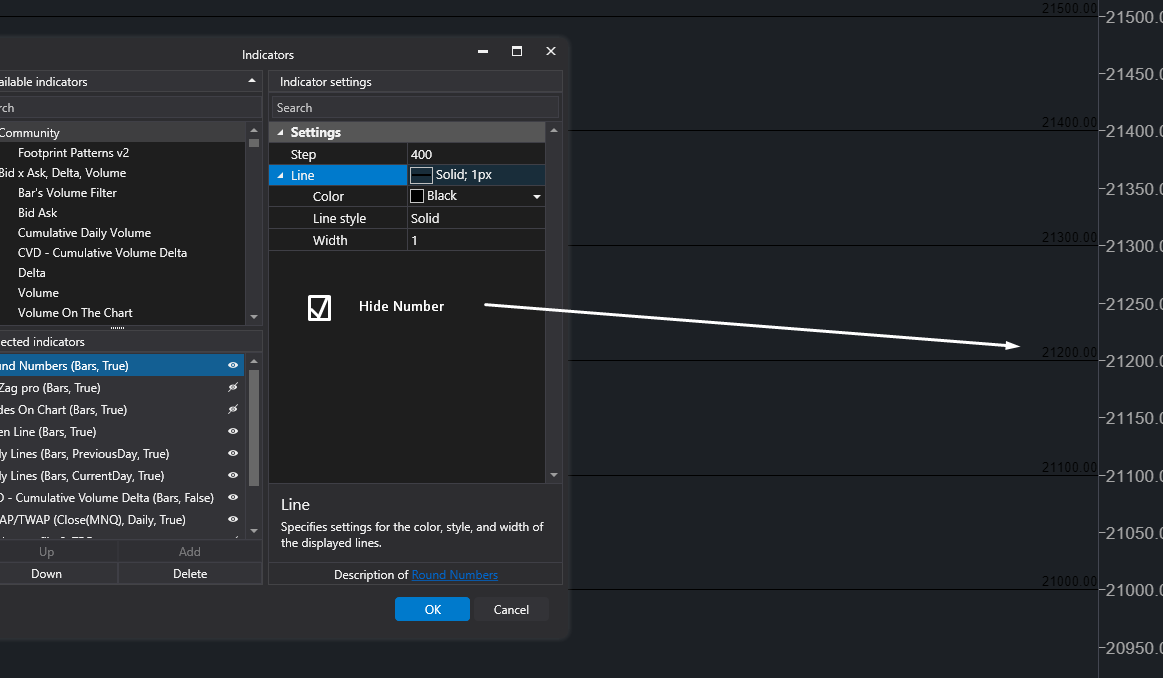Image resolution: width=1163 pixels, height=678 pixels.
Task: Click 21200.0 on the chart price axis
Action: point(1133,361)
